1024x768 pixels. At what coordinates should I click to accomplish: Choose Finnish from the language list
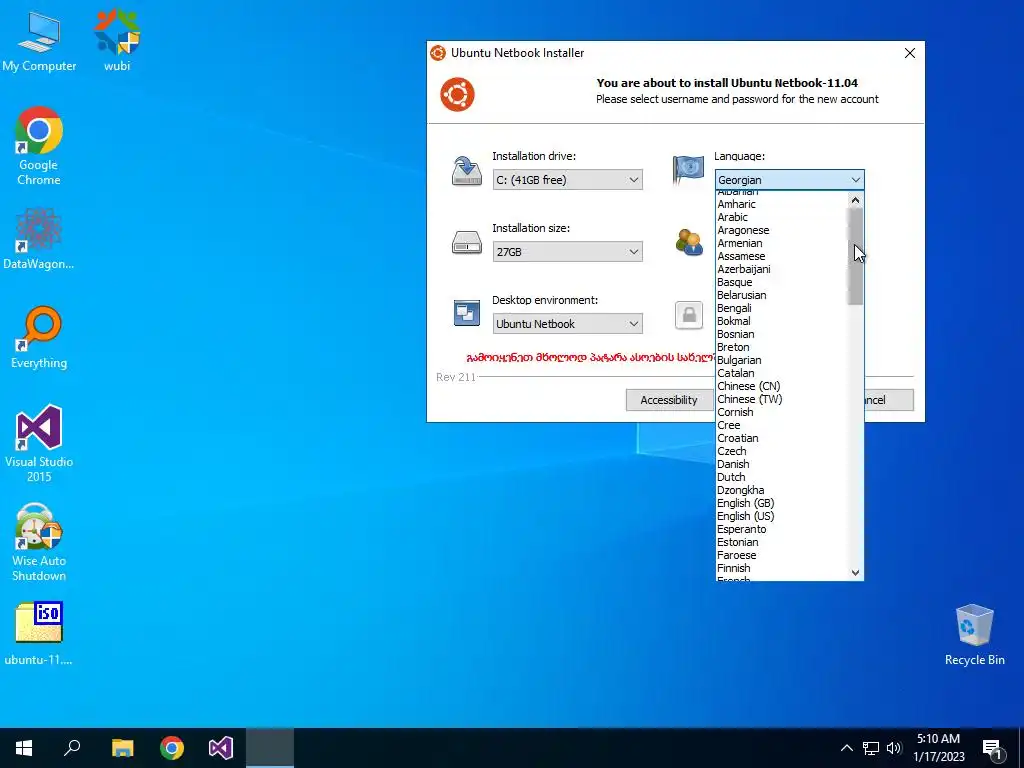[781, 568]
